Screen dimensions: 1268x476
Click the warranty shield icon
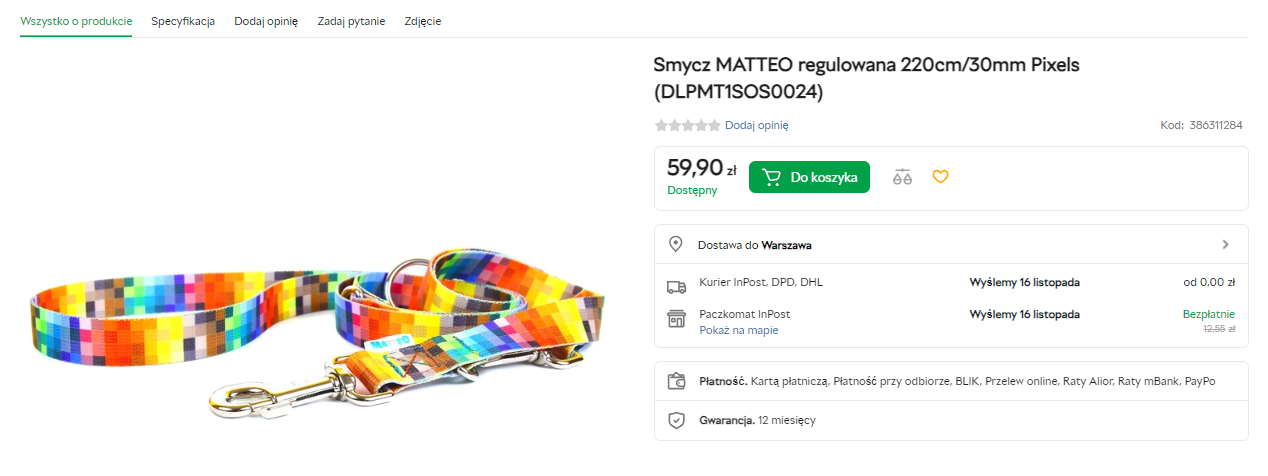(x=676, y=420)
